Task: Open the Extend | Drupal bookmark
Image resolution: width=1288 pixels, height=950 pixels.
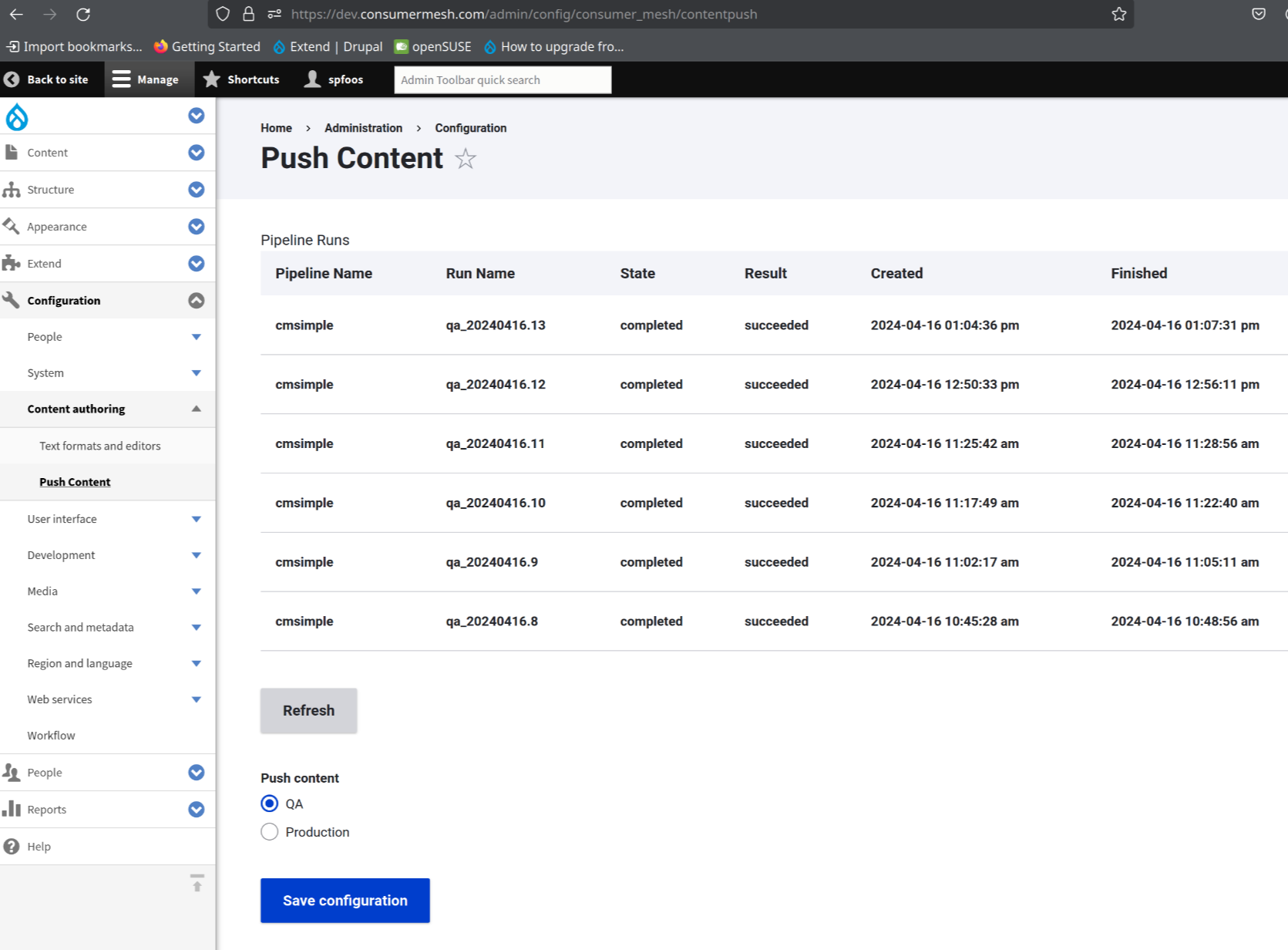Action: [x=328, y=46]
